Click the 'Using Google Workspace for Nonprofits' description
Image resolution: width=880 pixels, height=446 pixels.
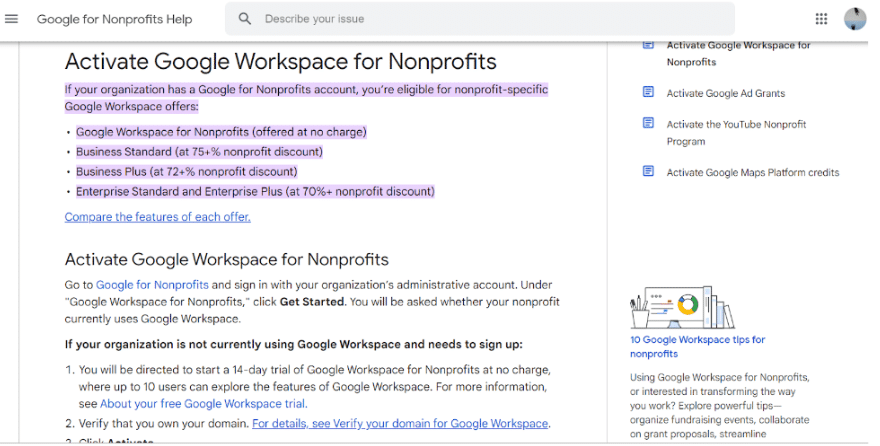(x=719, y=406)
